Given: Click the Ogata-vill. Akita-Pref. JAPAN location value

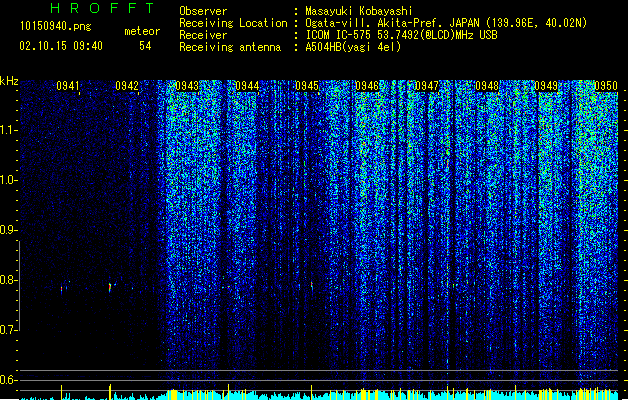Looking at the screenshot, I should point(446,23).
